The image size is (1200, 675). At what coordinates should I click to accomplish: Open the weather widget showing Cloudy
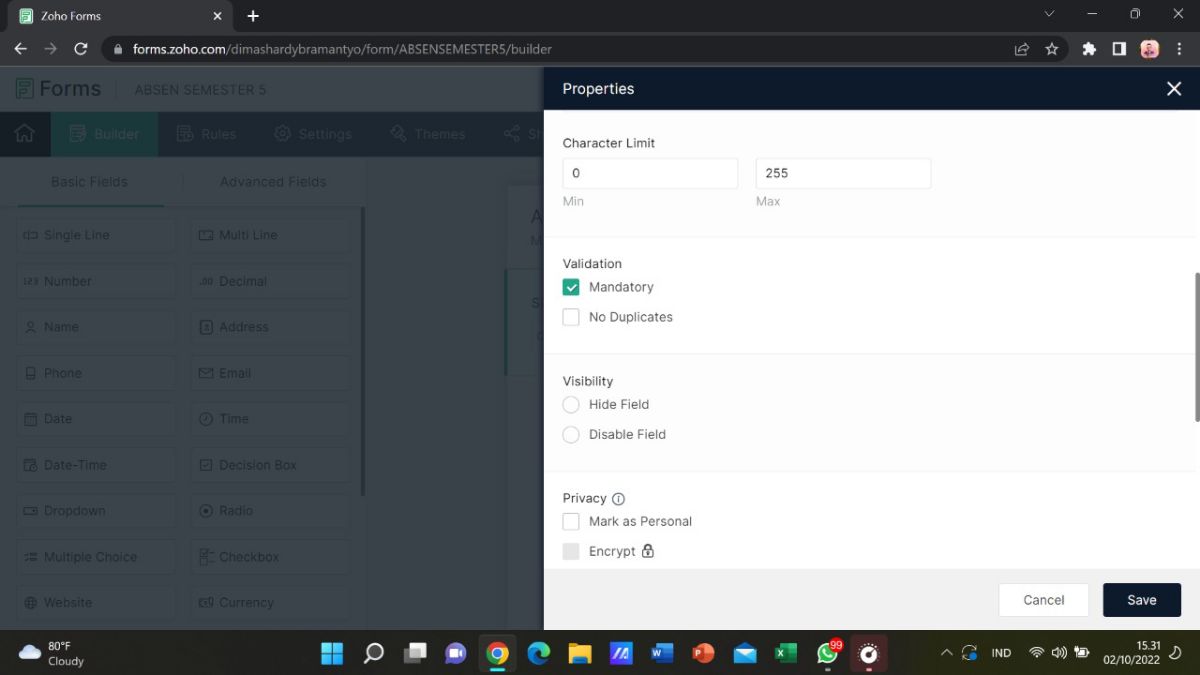coord(52,653)
